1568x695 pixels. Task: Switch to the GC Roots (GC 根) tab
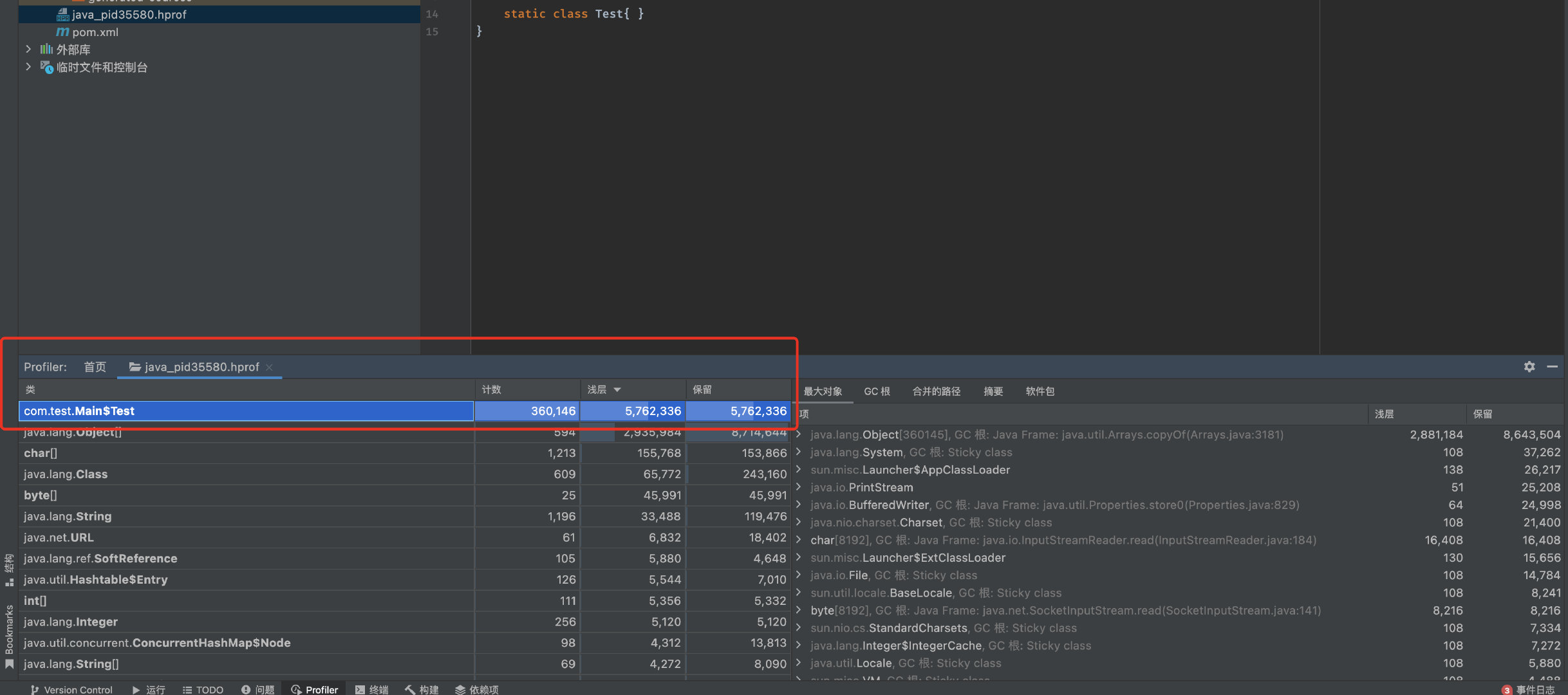(x=876, y=391)
